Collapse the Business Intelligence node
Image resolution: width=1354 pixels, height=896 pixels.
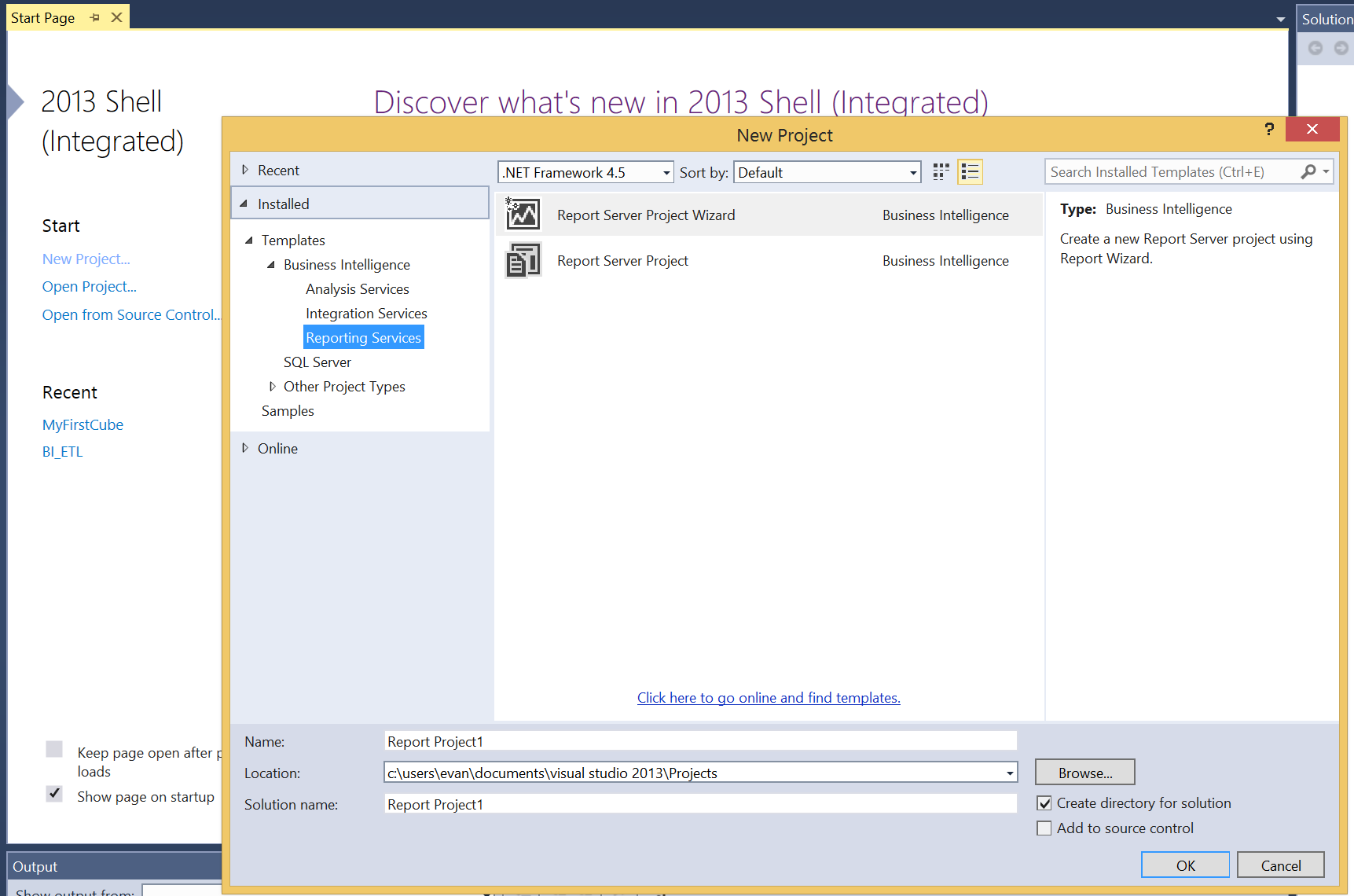coord(271,265)
